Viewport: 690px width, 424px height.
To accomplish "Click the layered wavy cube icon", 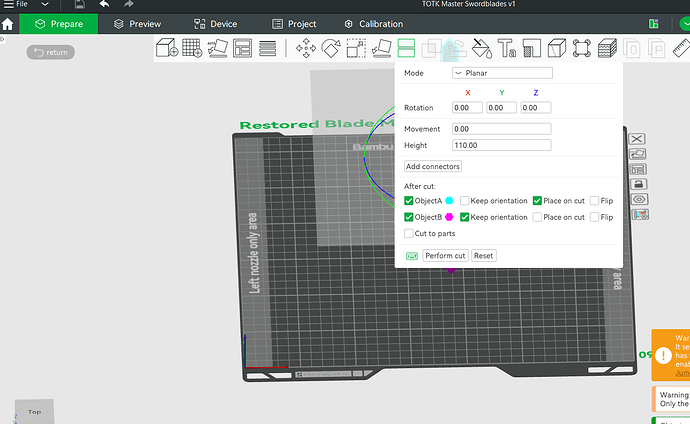I will [607, 48].
